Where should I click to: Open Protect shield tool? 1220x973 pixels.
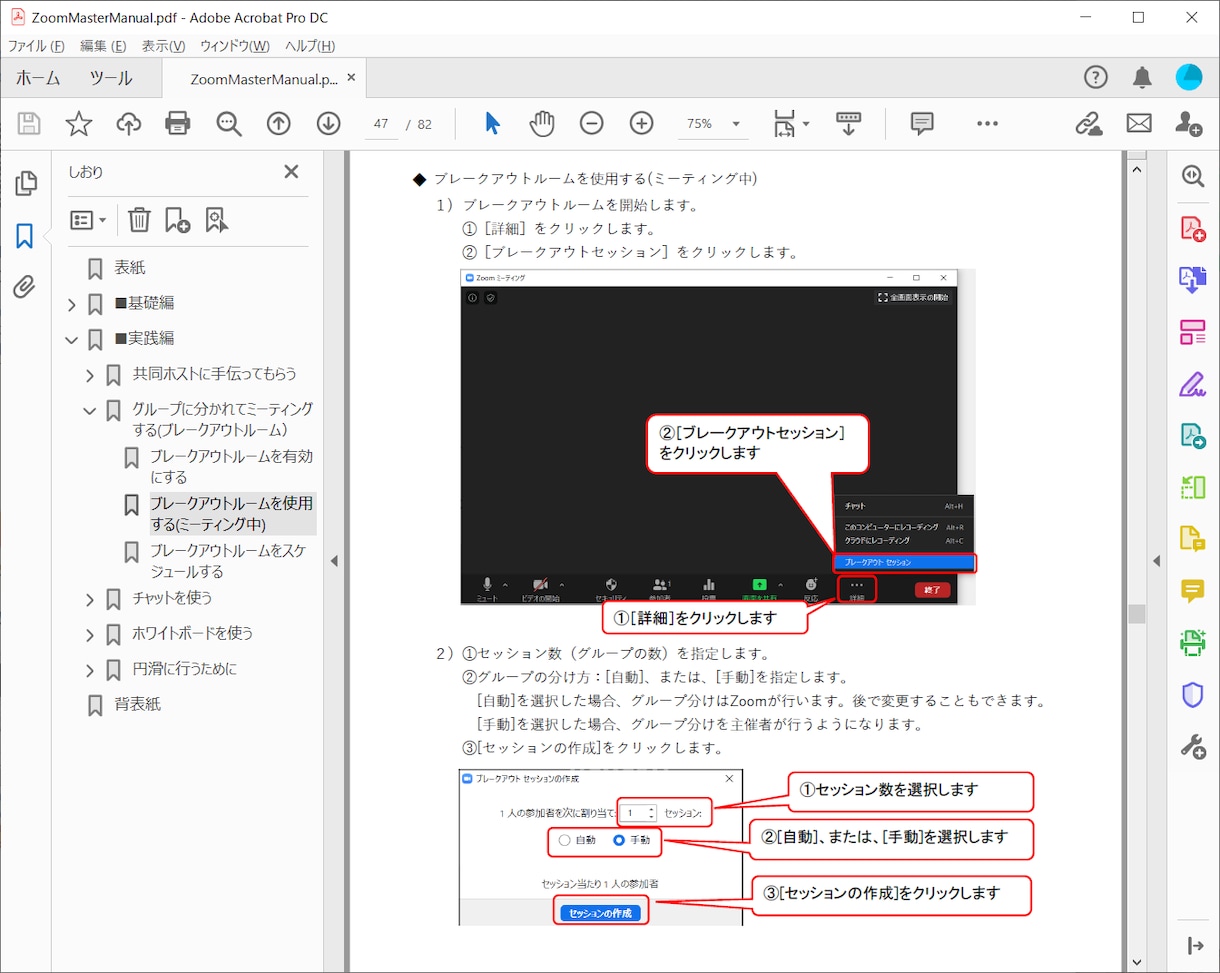pos(1192,694)
